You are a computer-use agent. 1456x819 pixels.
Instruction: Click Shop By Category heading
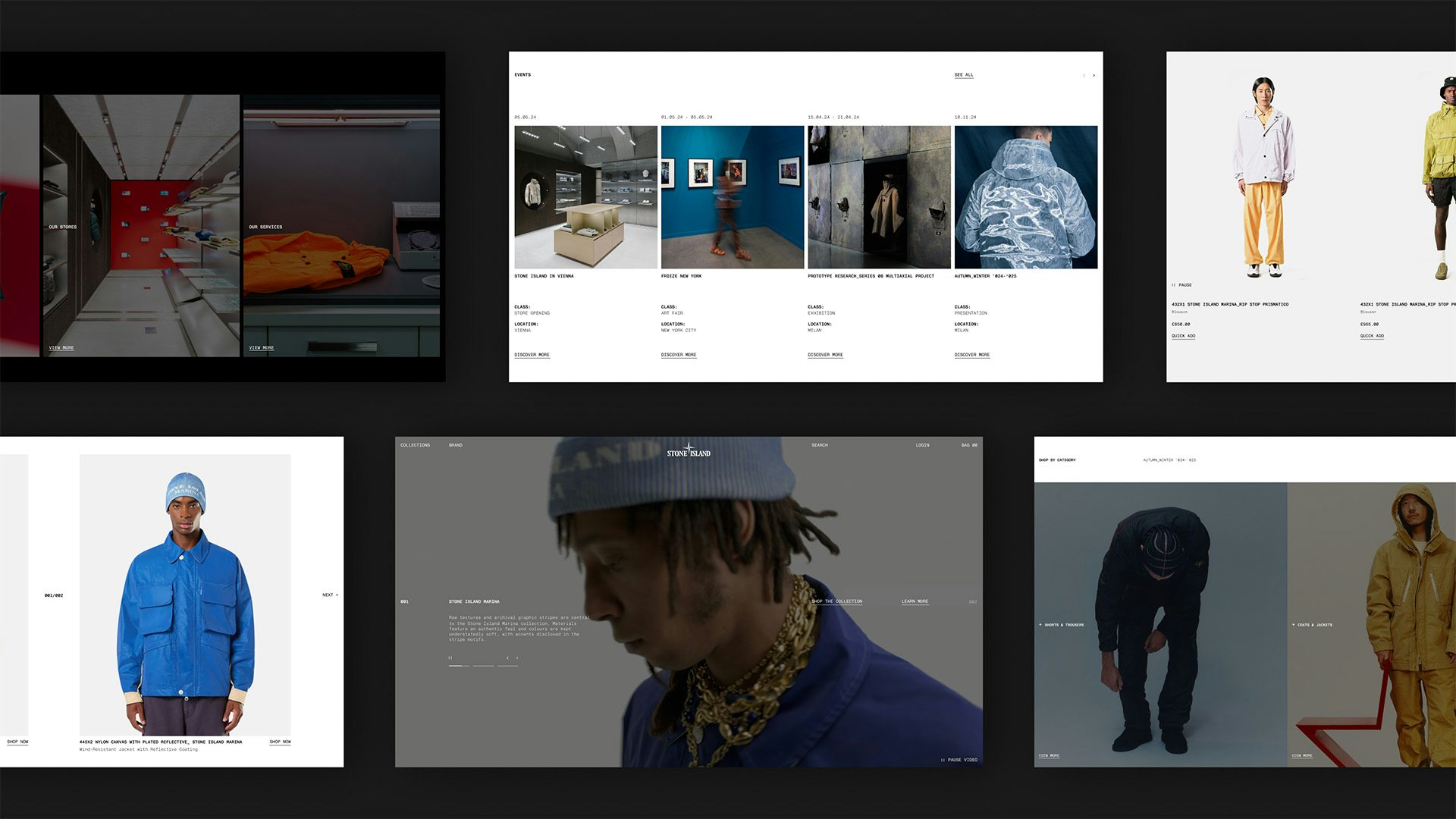click(x=1057, y=460)
